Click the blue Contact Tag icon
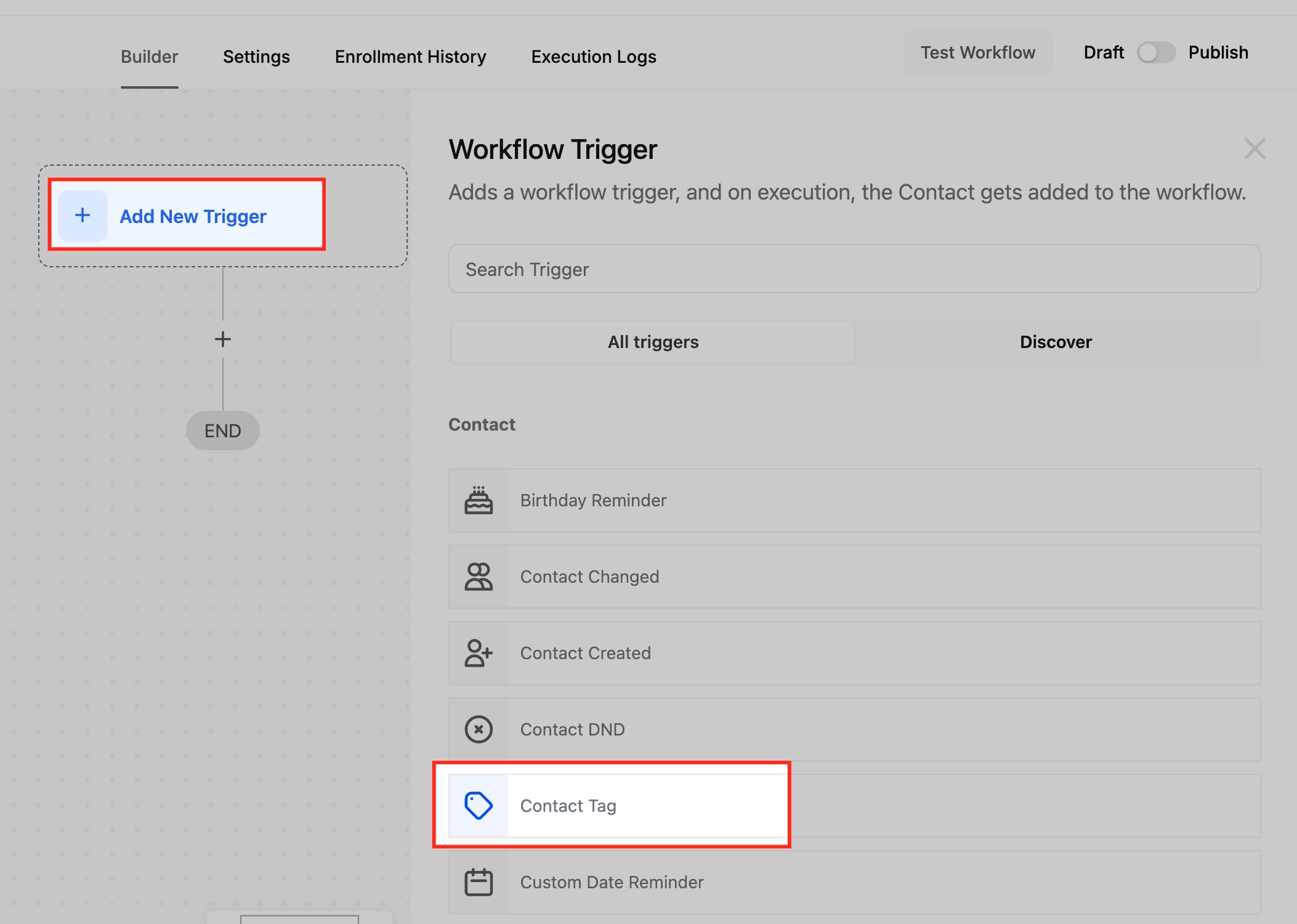The width and height of the screenshot is (1297, 924). [479, 806]
